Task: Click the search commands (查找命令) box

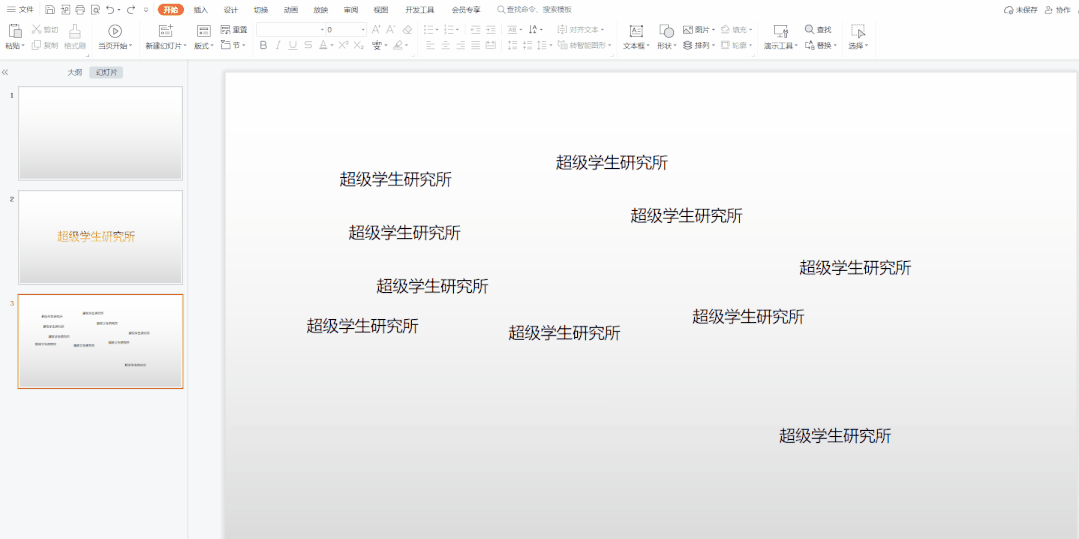Action: (x=534, y=10)
